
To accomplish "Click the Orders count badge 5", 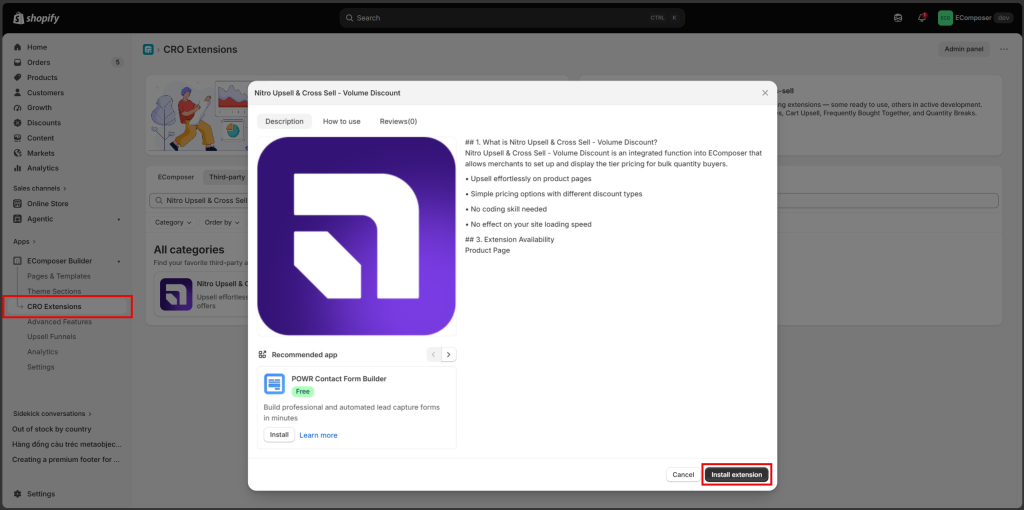I will click(117, 63).
